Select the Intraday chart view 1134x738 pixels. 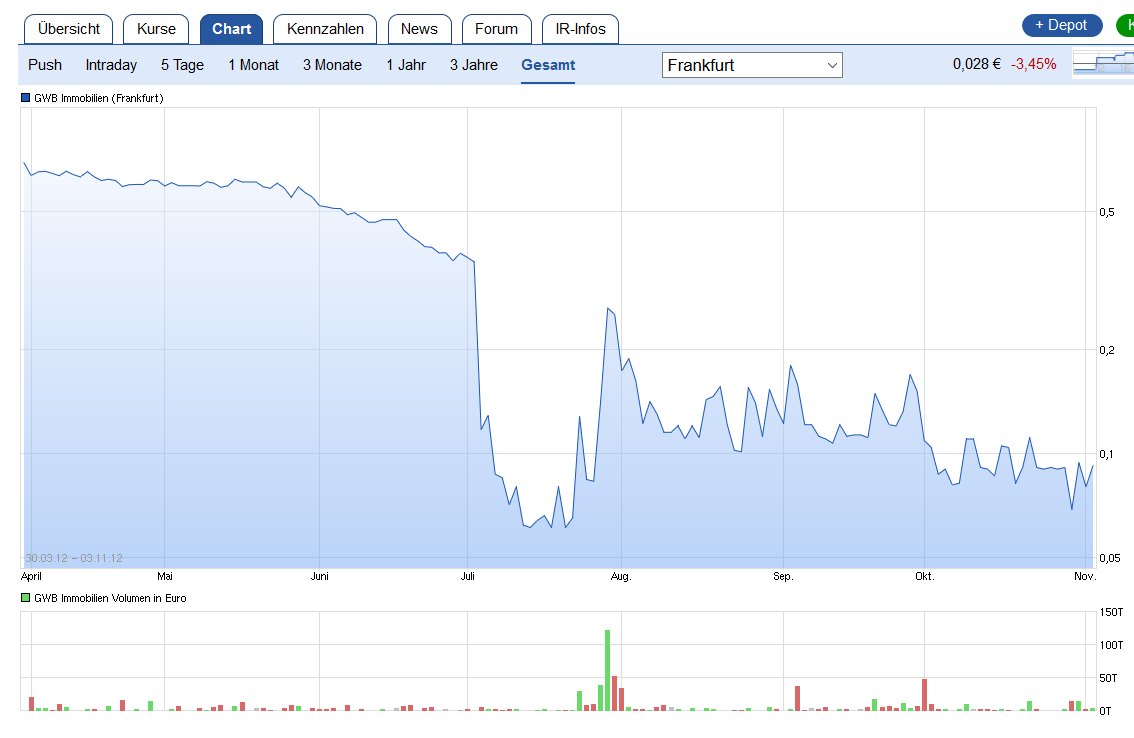[110, 64]
